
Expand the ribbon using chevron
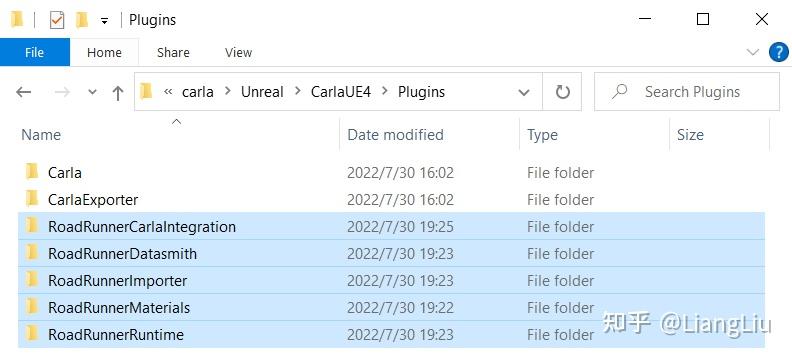tap(753, 52)
